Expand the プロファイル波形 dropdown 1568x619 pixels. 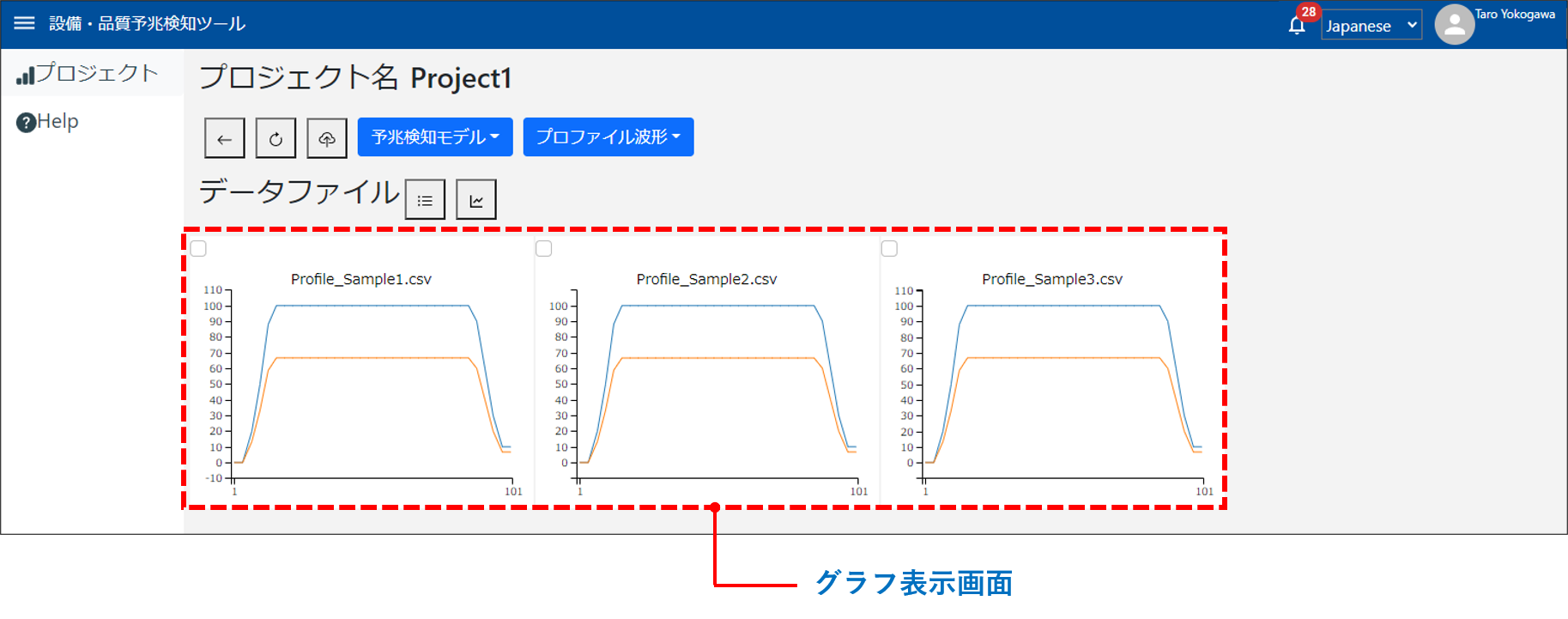(x=608, y=137)
